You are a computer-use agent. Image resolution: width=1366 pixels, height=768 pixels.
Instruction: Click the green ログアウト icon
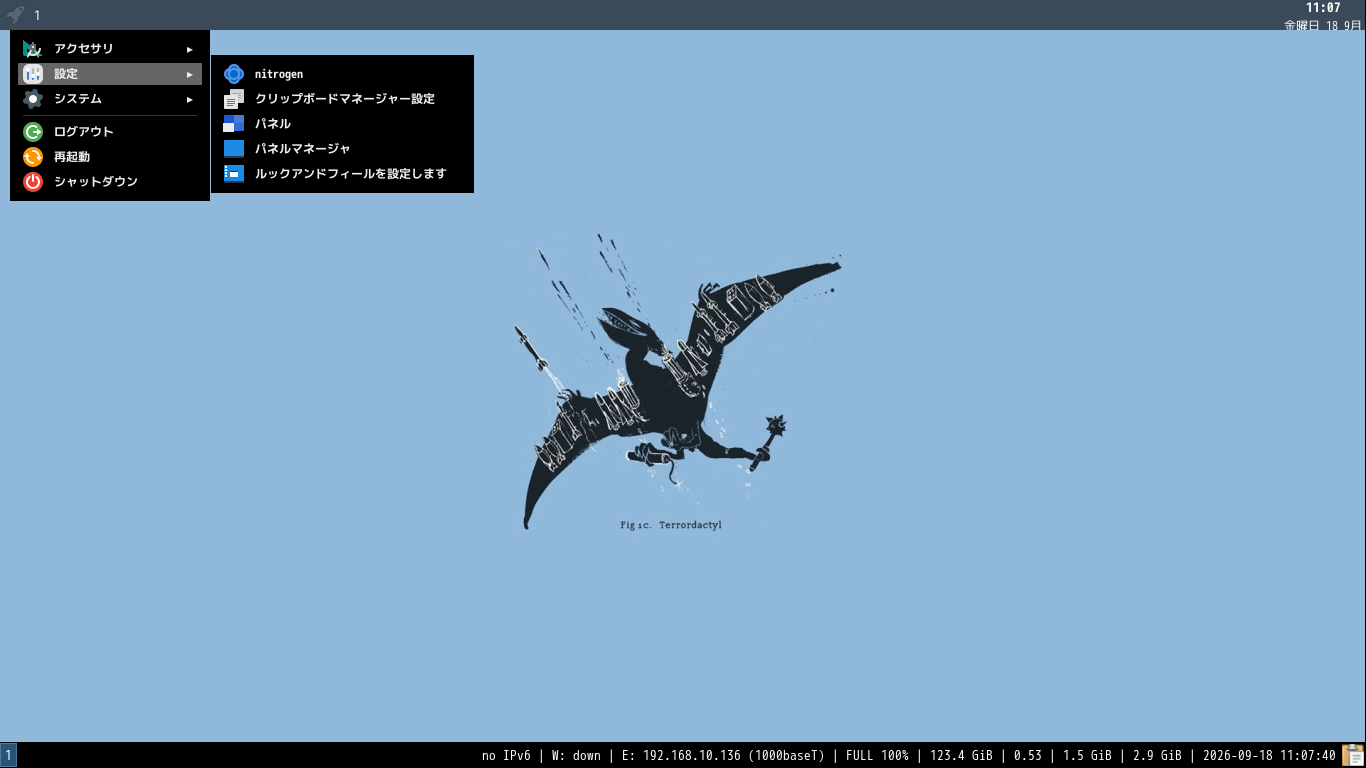(33, 132)
